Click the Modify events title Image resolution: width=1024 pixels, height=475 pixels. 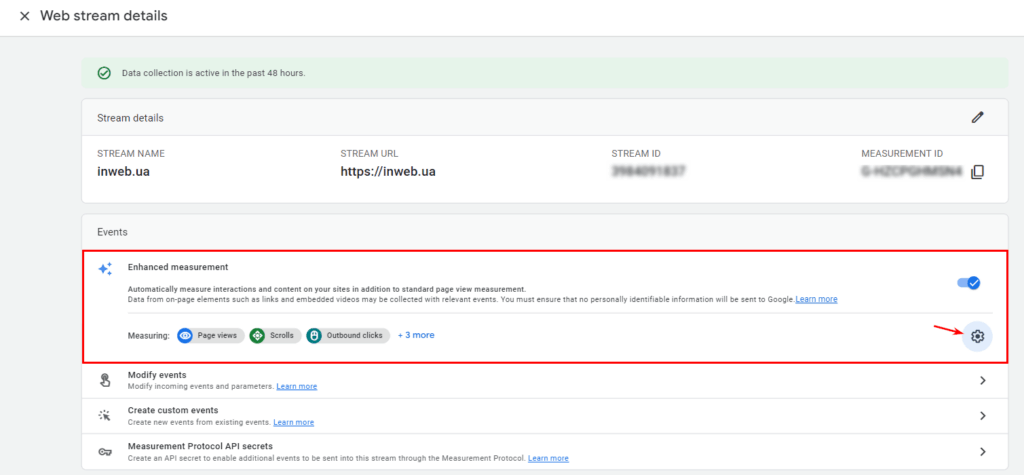(x=157, y=375)
